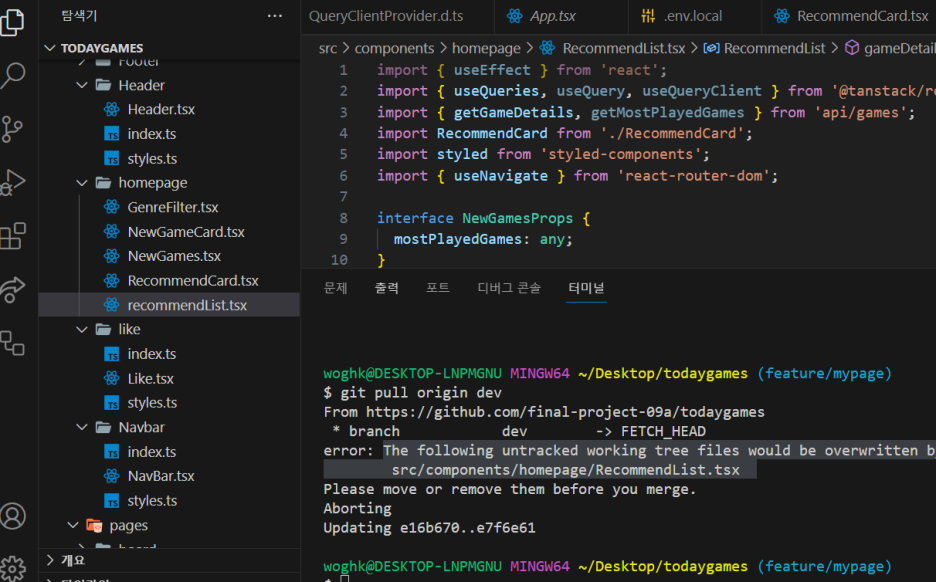The height and width of the screenshot is (582, 936).
Task: Click React icon next to Header.tsx
Action: tap(112, 109)
